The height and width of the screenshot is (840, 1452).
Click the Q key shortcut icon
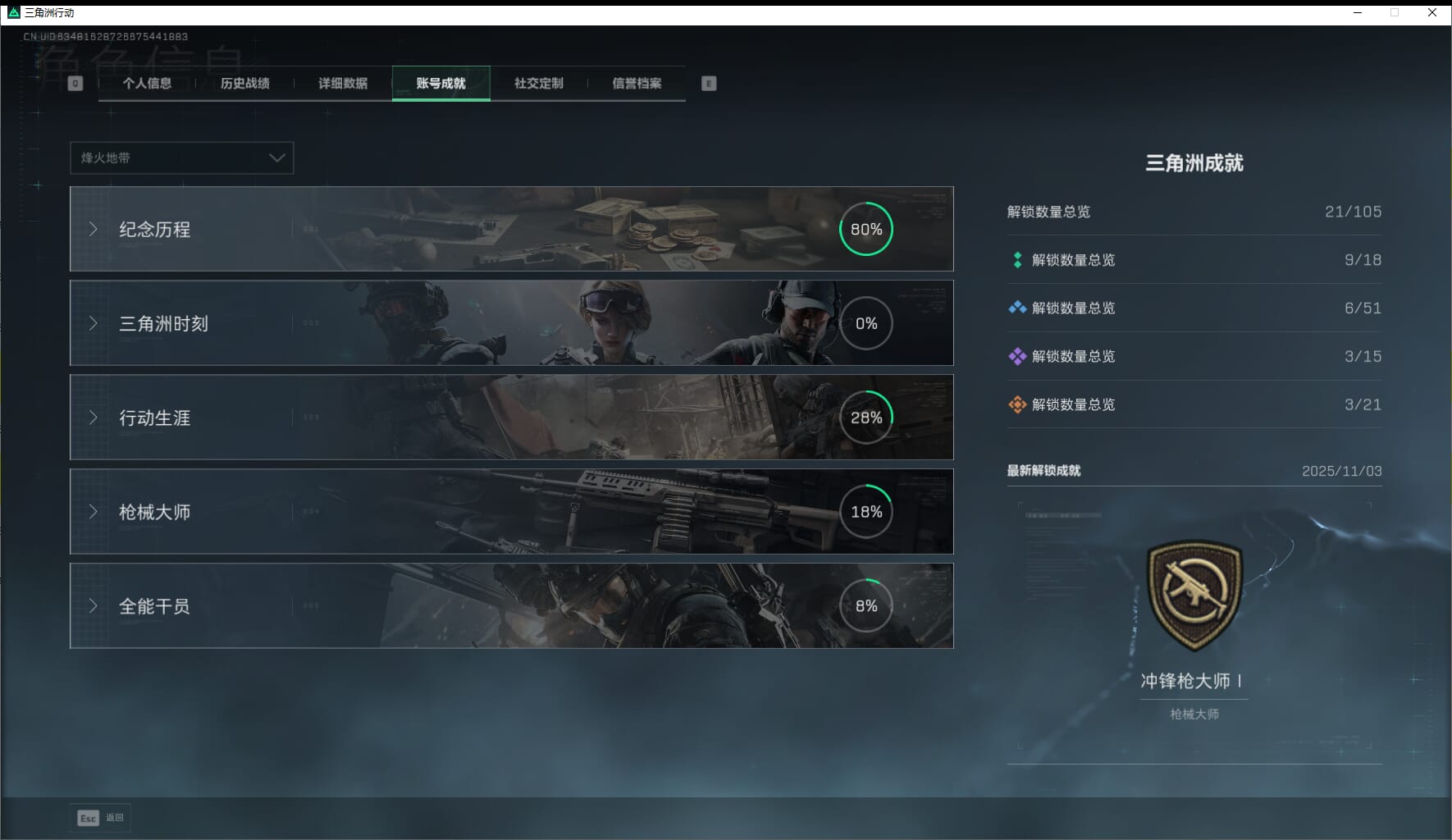pyautogui.click(x=75, y=84)
